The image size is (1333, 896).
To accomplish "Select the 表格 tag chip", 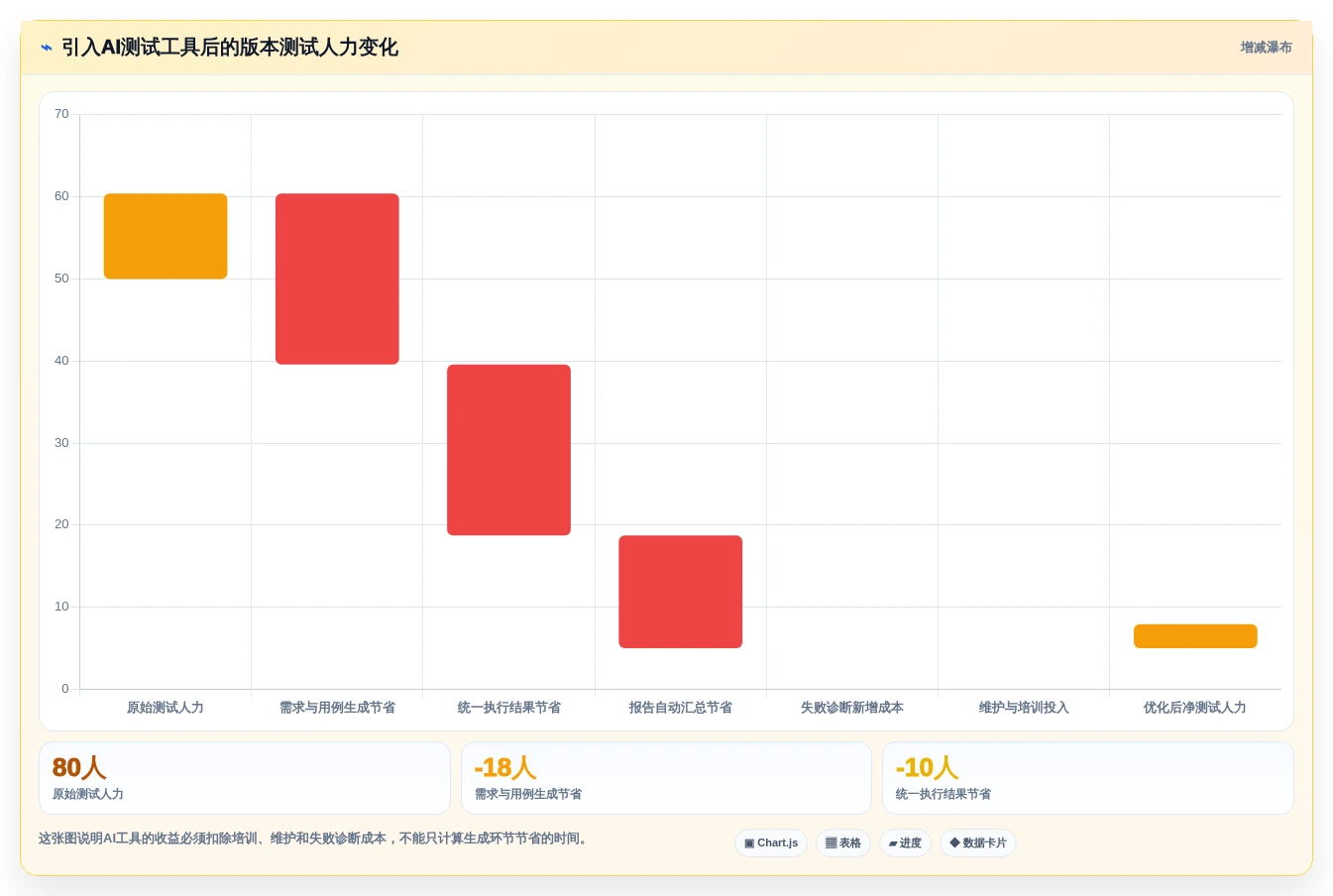I will (x=843, y=842).
